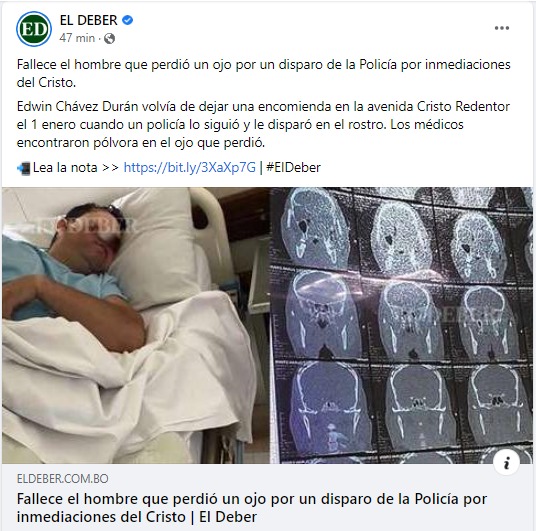Click the post's first paragraph text
Image resolution: width=536 pixels, height=531 pixels.
pos(263,74)
